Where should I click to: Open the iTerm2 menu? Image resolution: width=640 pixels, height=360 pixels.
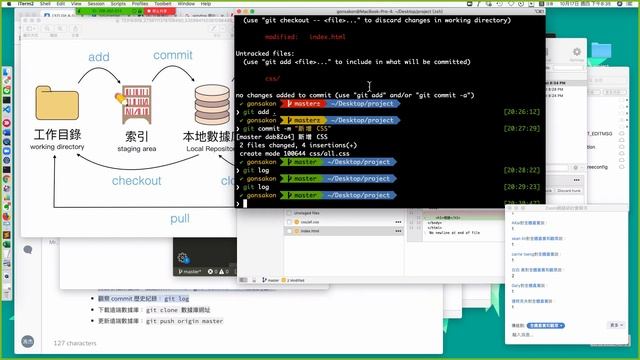coord(26,3)
